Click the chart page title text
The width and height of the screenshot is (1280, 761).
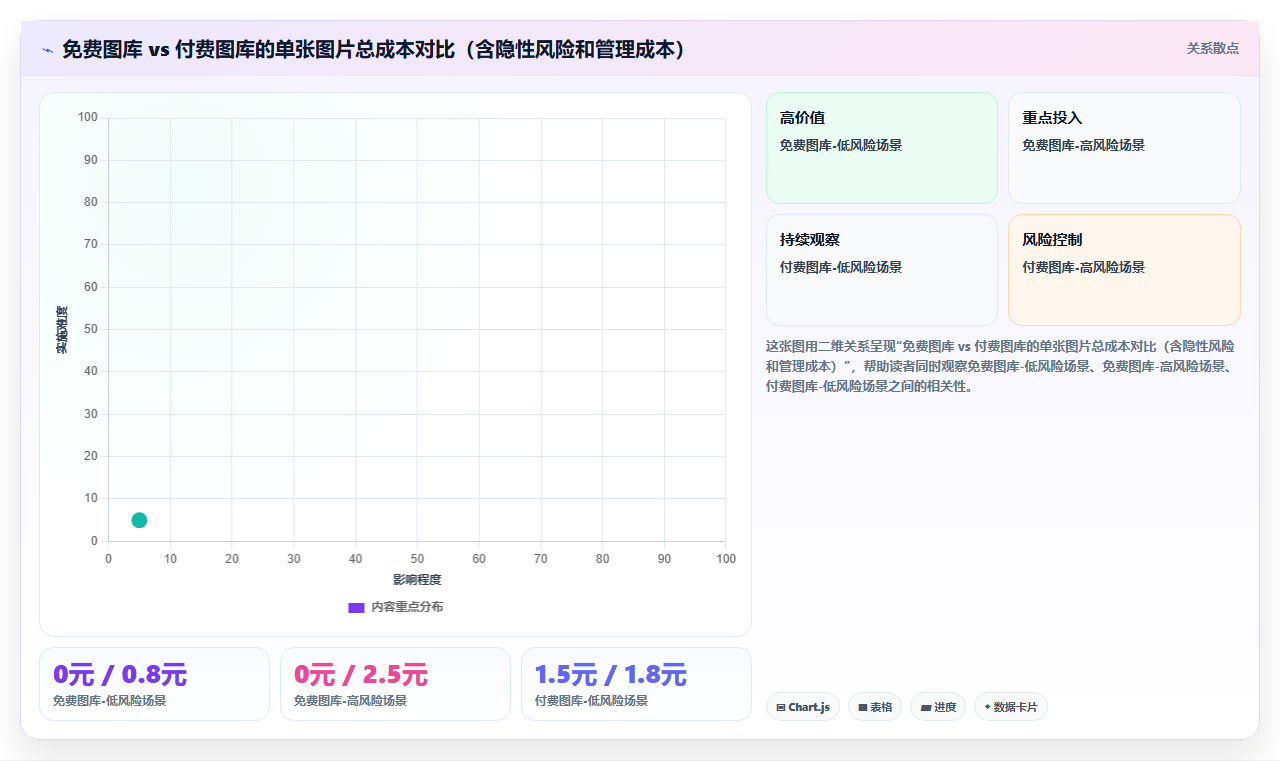pos(375,49)
